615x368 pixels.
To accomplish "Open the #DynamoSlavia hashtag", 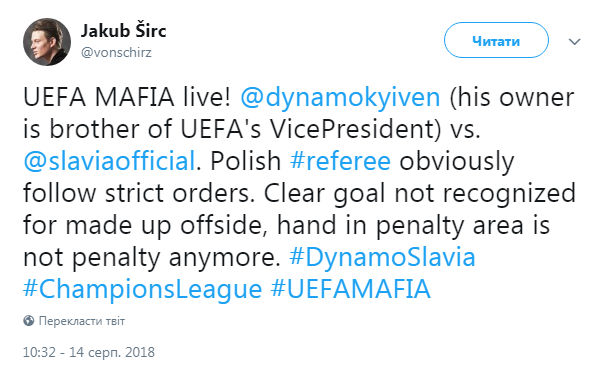I will click(x=382, y=258).
